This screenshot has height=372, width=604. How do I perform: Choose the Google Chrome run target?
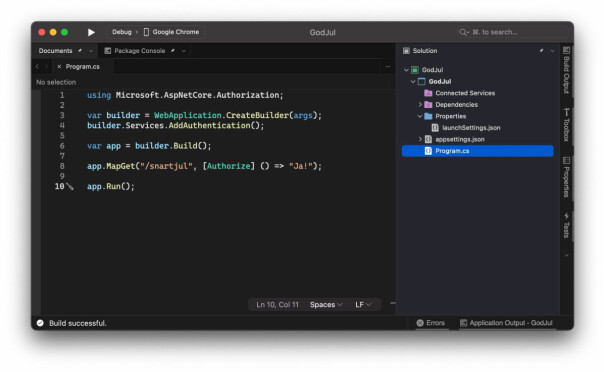point(176,32)
